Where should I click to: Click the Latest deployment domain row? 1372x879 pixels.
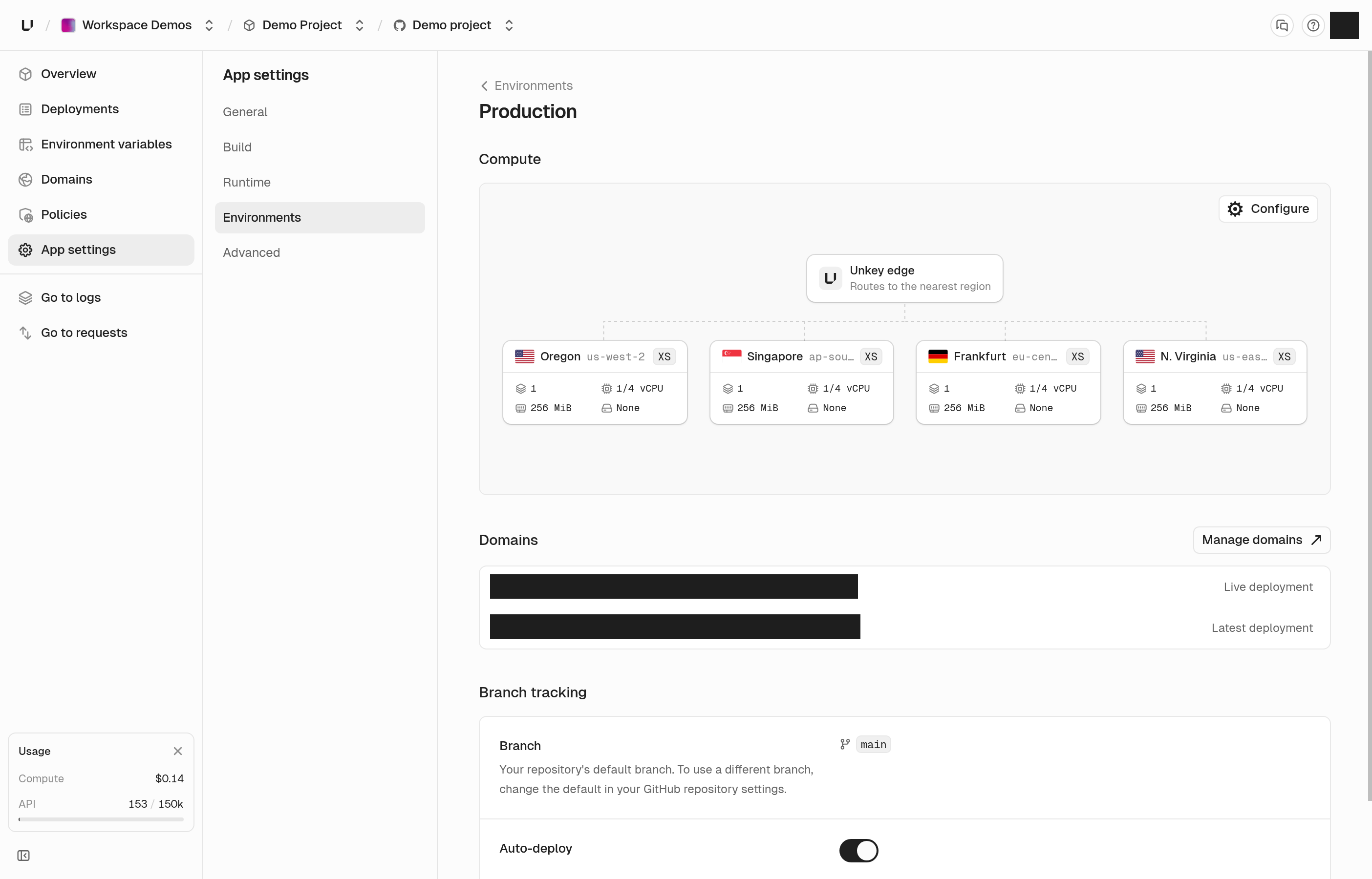point(904,628)
